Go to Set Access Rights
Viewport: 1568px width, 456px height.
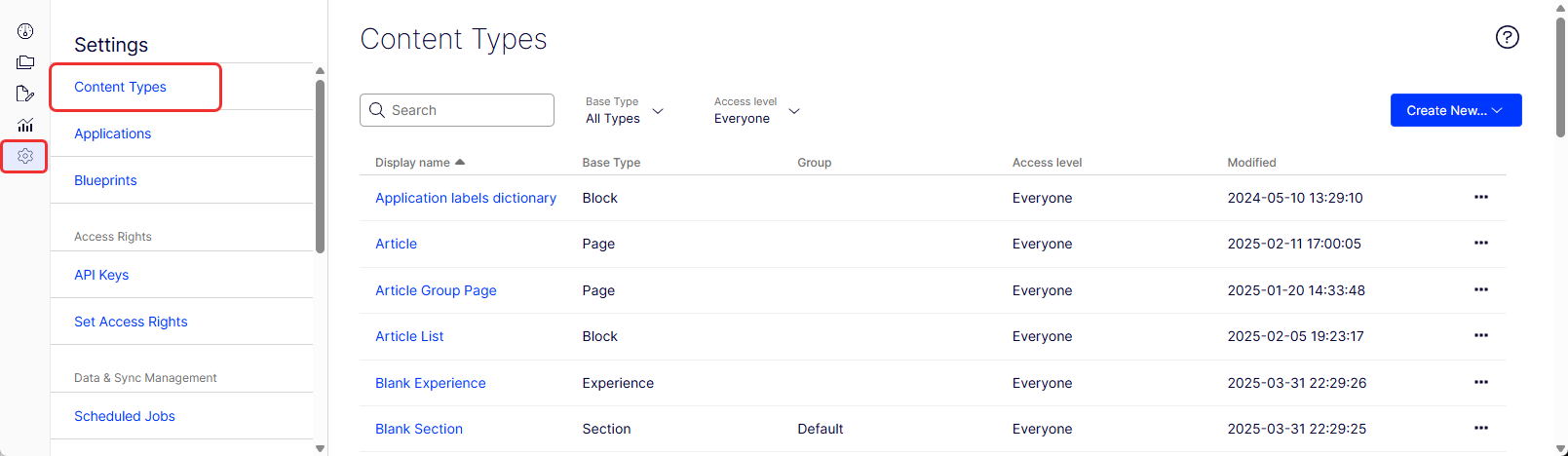(x=131, y=322)
